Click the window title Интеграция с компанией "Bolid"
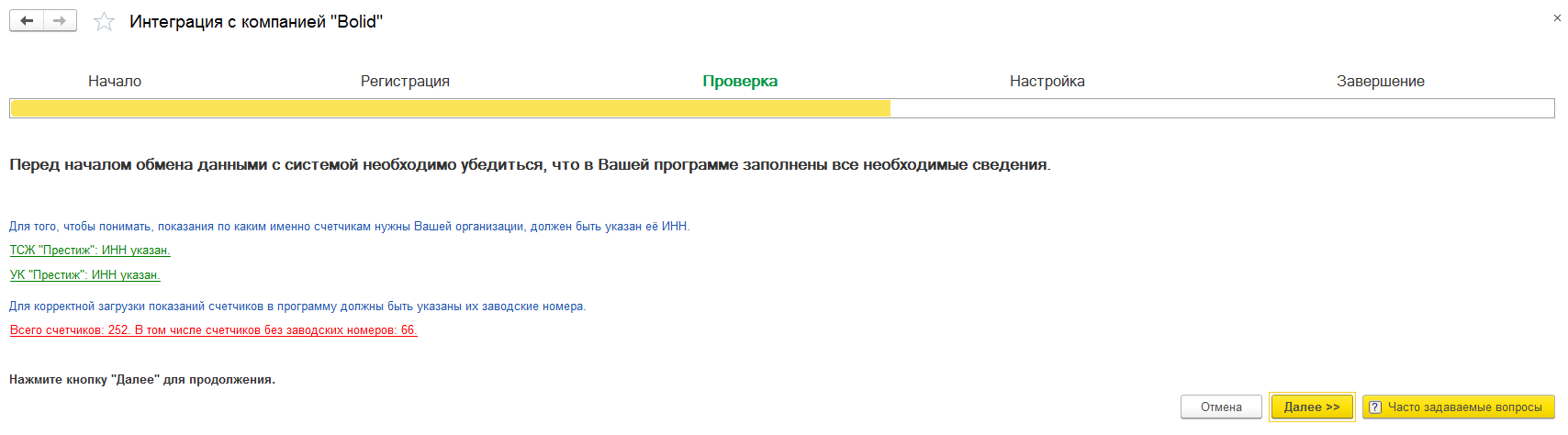The height and width of the screenshot is (435, 1568). click(256, 21)
